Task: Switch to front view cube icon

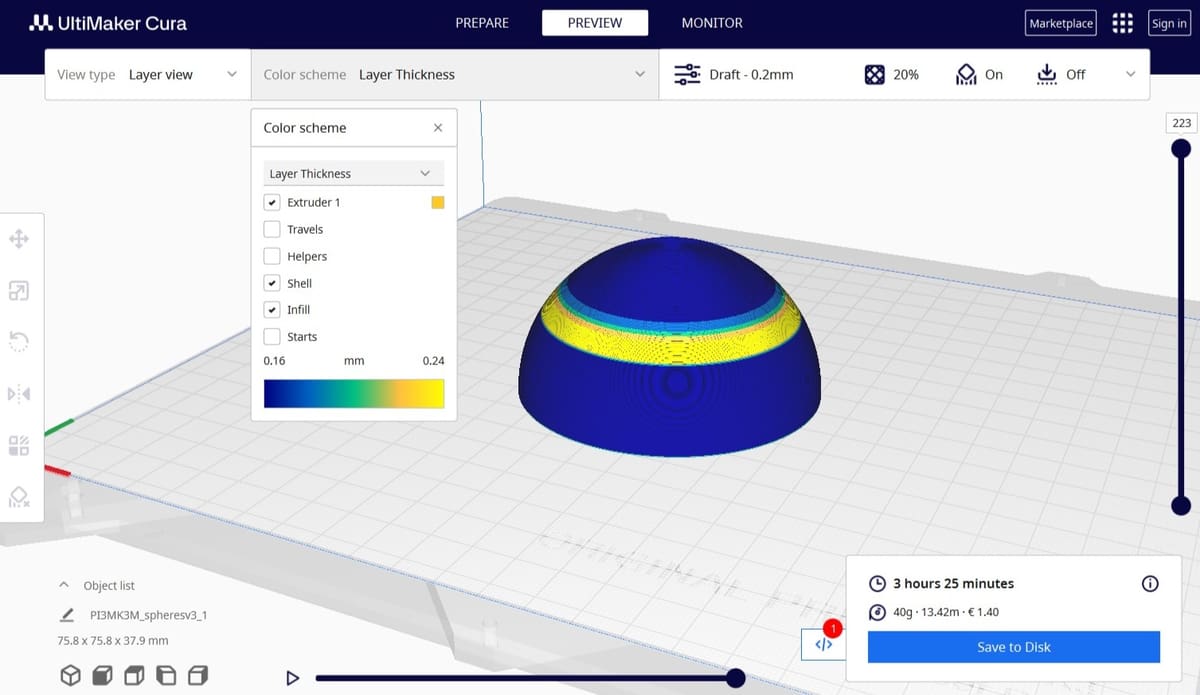Action: [x=102, y=676]
